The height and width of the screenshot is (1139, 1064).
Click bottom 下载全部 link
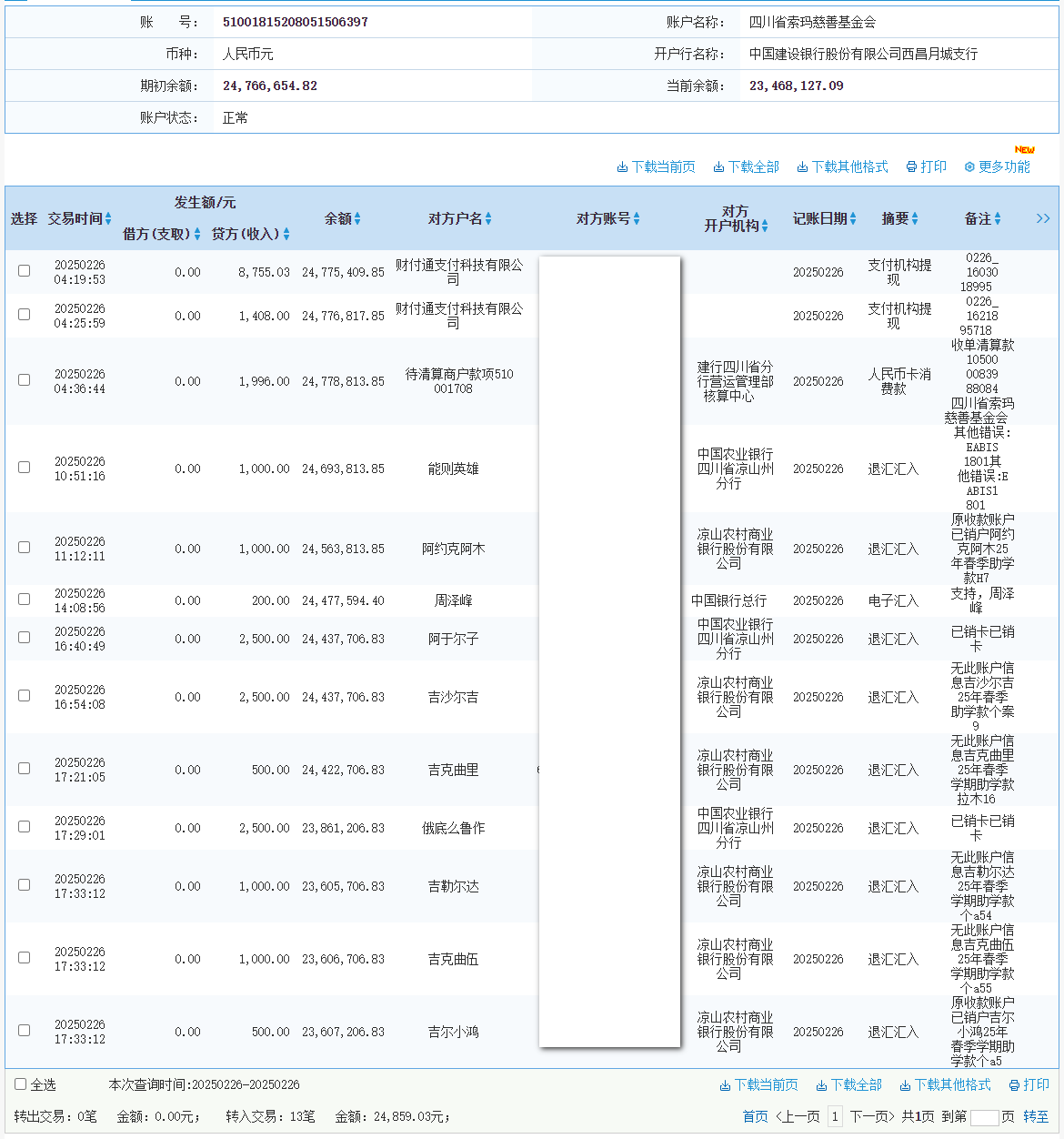coord(848,1084)
